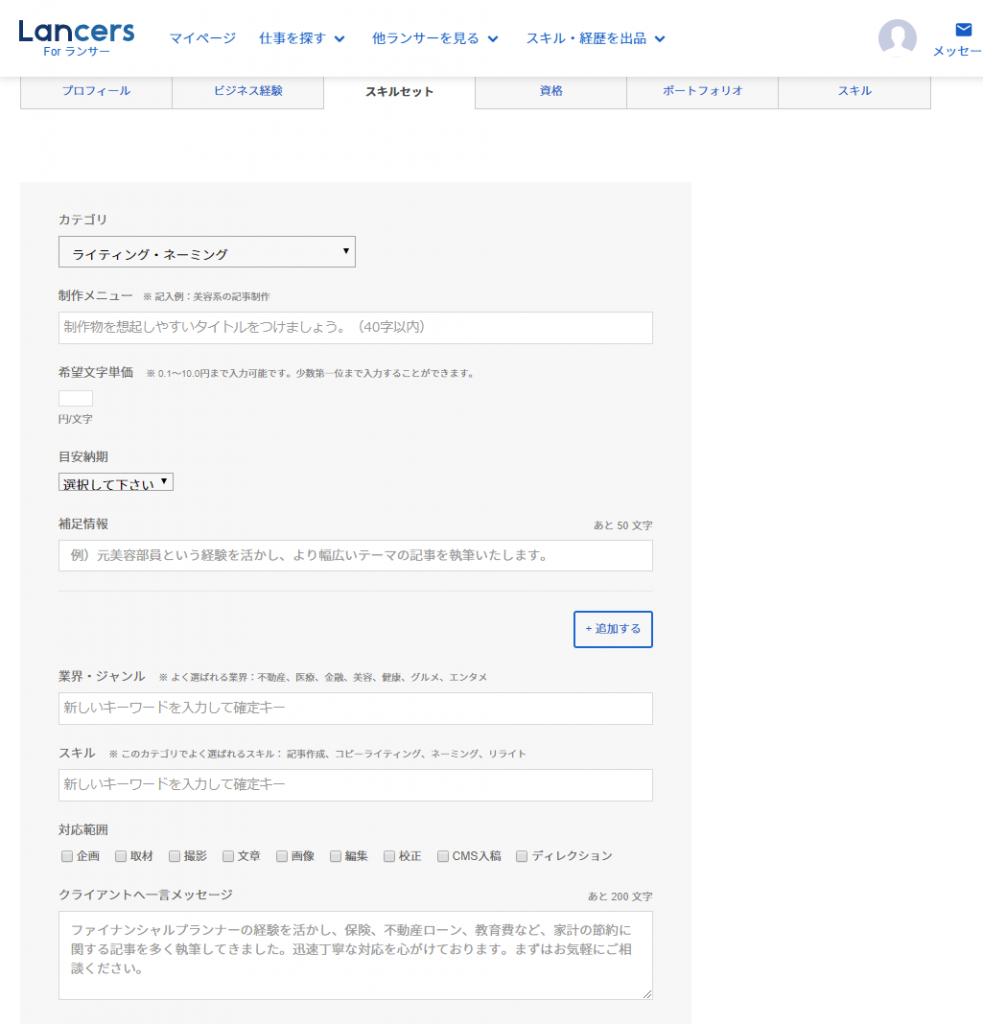Focus the 希望文字単価 price input box
This screenshot has height=1024, width=983.
pyautogui.click(x=76, y=398)
